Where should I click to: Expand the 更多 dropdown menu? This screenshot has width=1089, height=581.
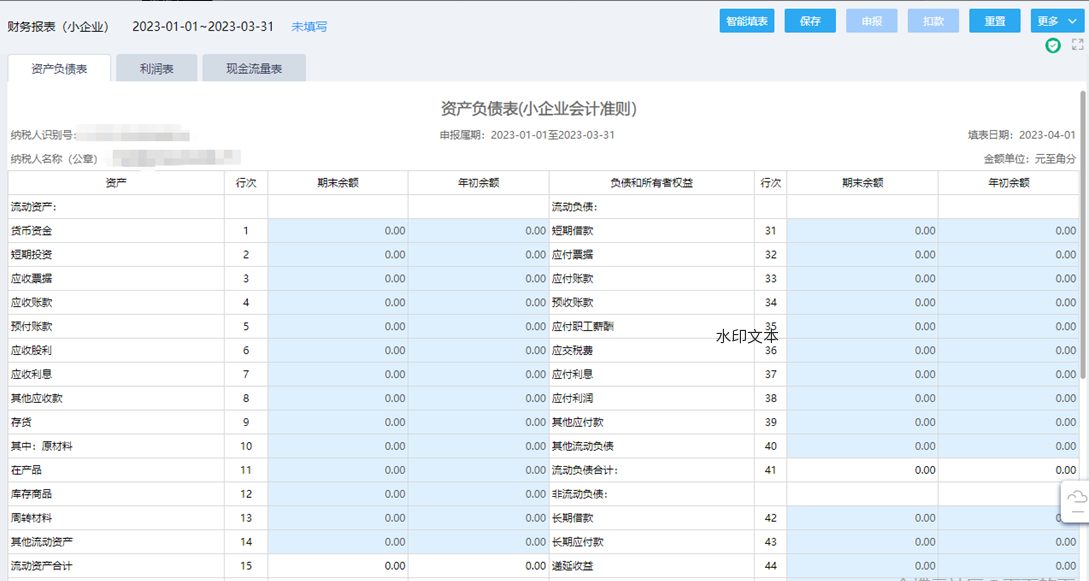click(1058, 21)
